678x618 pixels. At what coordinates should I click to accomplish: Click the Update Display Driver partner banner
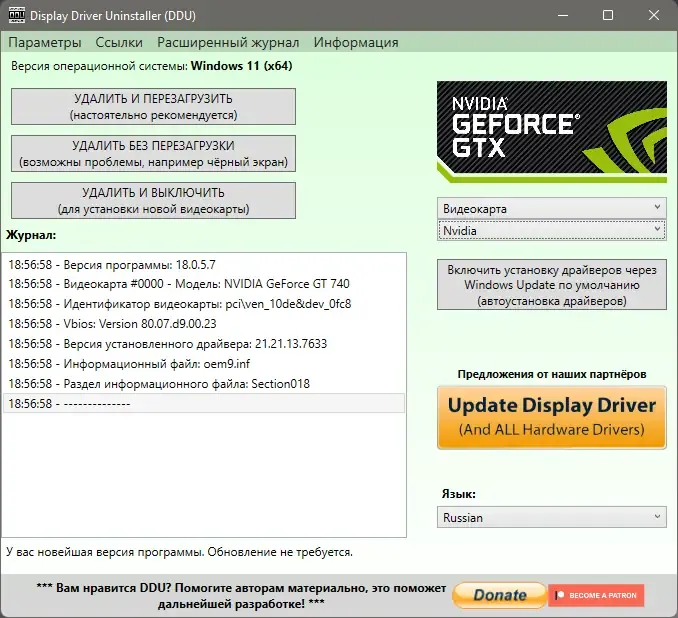pos(552,417)
